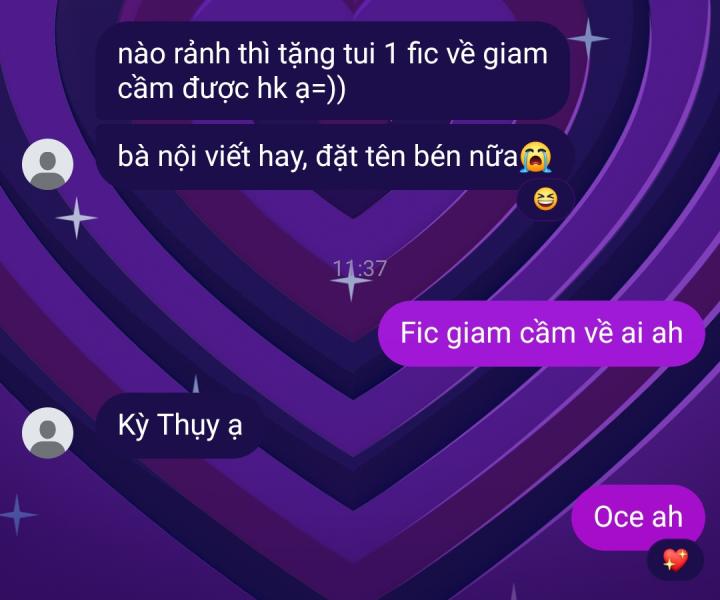Viewport: 720px width, 600px height.
Task: Select the sent message 'Oce ah'
Action: [638, 517]
